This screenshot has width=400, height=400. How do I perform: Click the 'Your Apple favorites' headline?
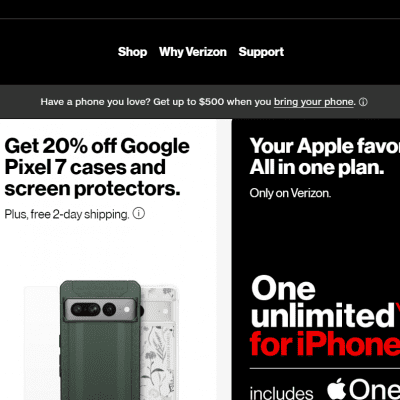tap(325, 146)
